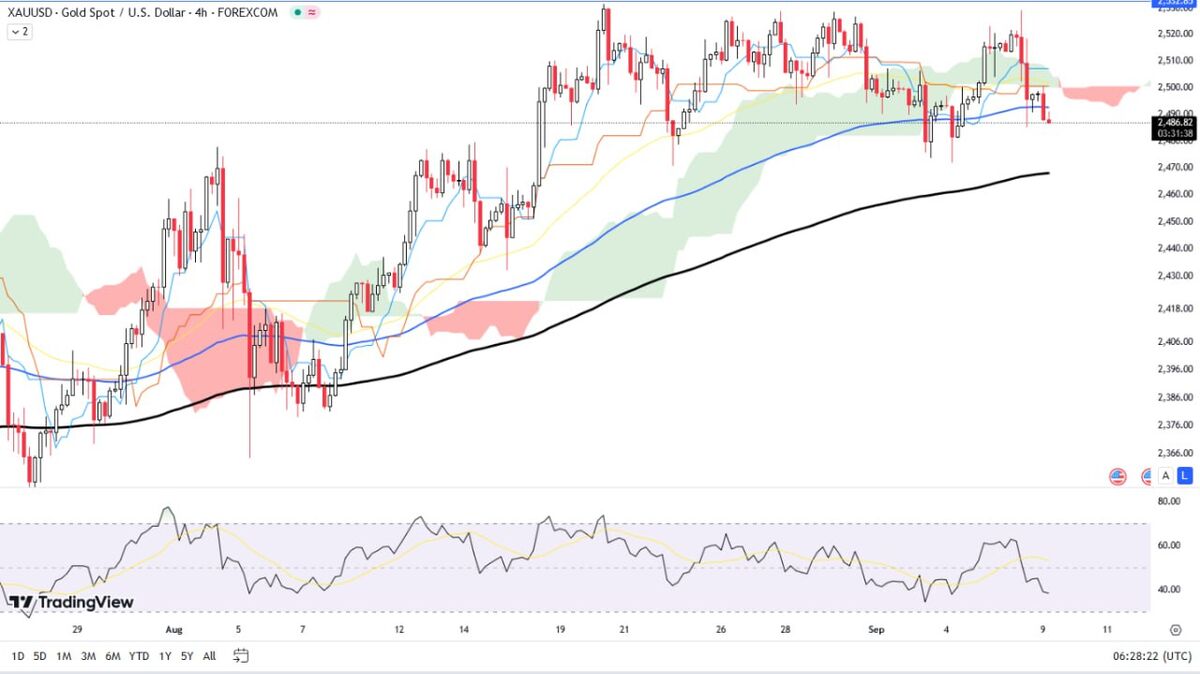
Task: Select the 1D time range
Action: pos(18,656)
